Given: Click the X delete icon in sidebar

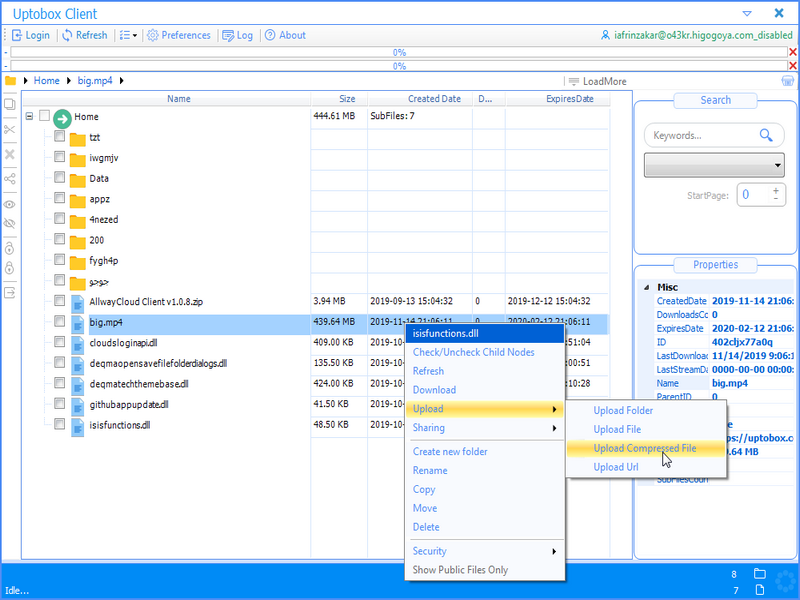Looking at the screenshot, I should click(x=10, y=154).
